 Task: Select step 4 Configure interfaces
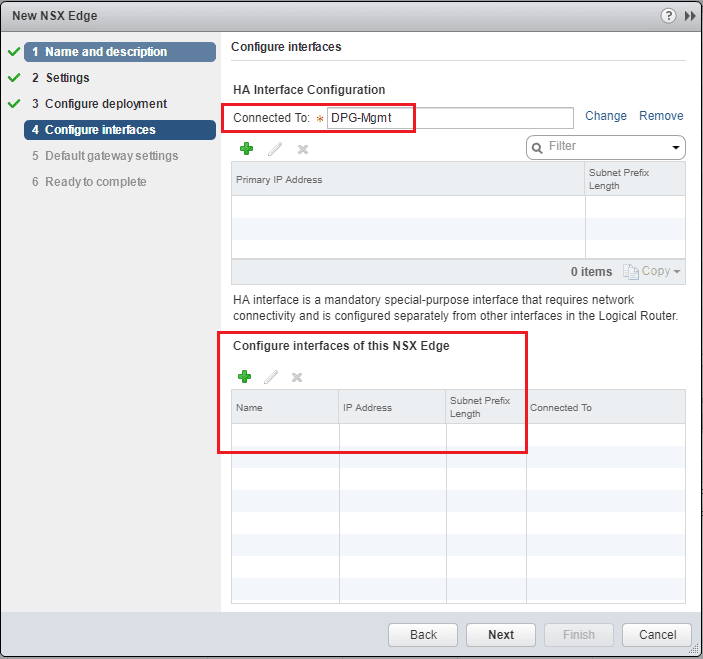[120, 130]
